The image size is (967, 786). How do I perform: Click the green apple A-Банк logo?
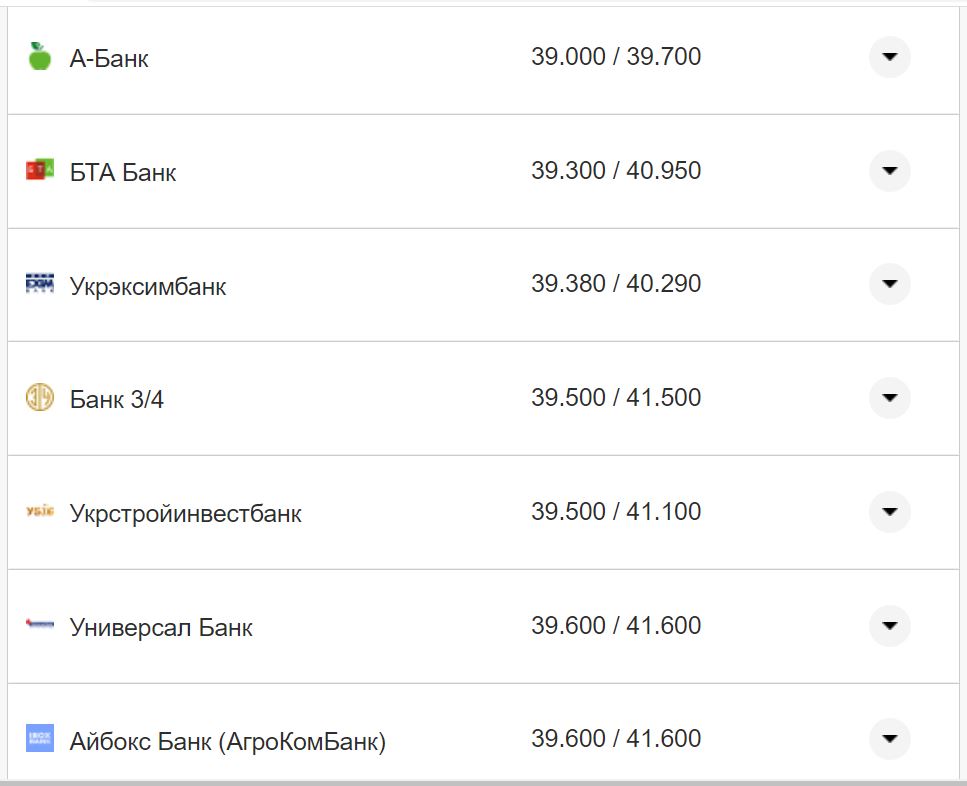[x=40, y=57]
